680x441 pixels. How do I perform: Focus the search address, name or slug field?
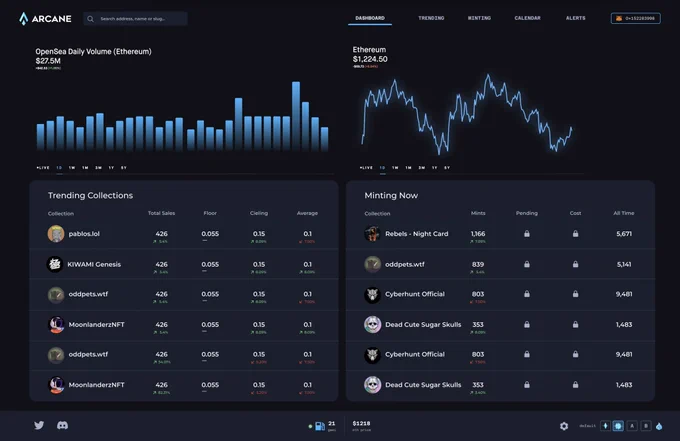[x=135, y=19]
